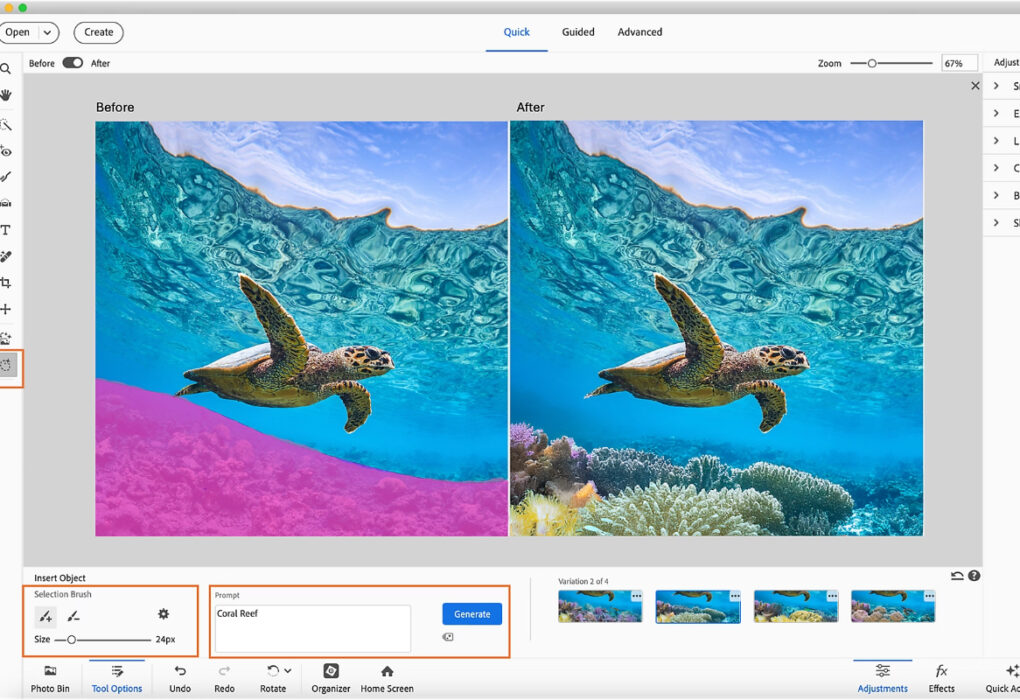Viewport: 1020px width, 700px height.
Task: Expand the third adjustment row chevron
Action: tap(996, 141)
